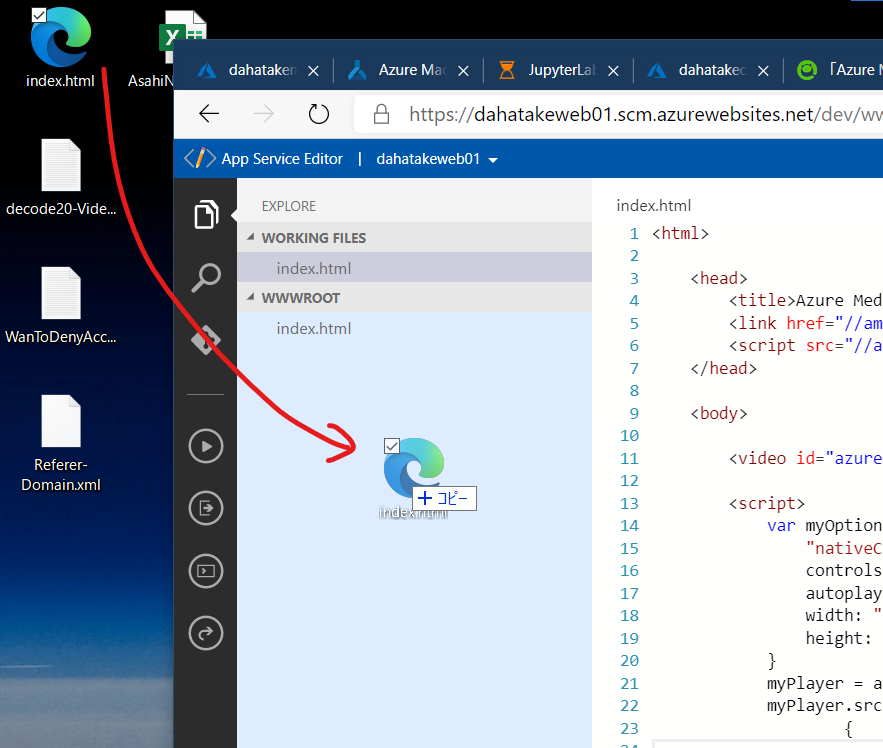Select index.html under WWWROOT
The image size is (883, 748).
414,328
